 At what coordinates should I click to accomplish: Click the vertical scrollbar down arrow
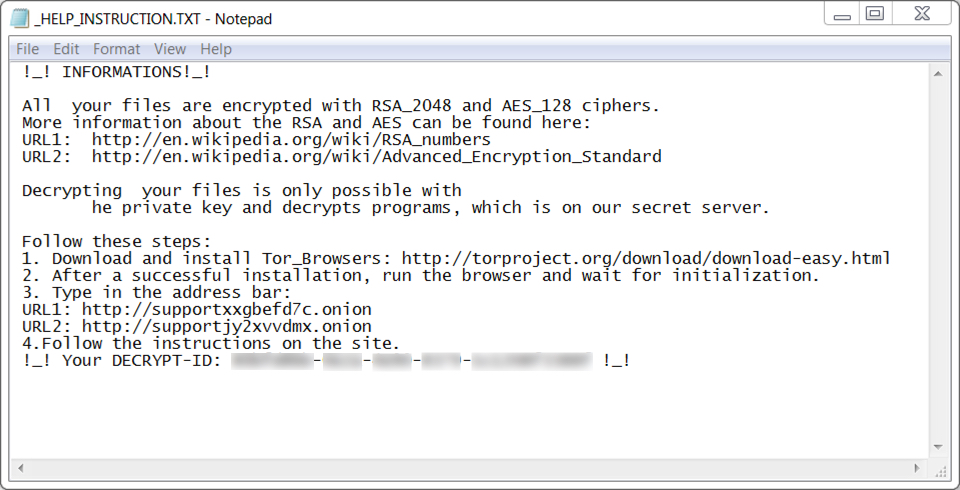tap(938, 448)
